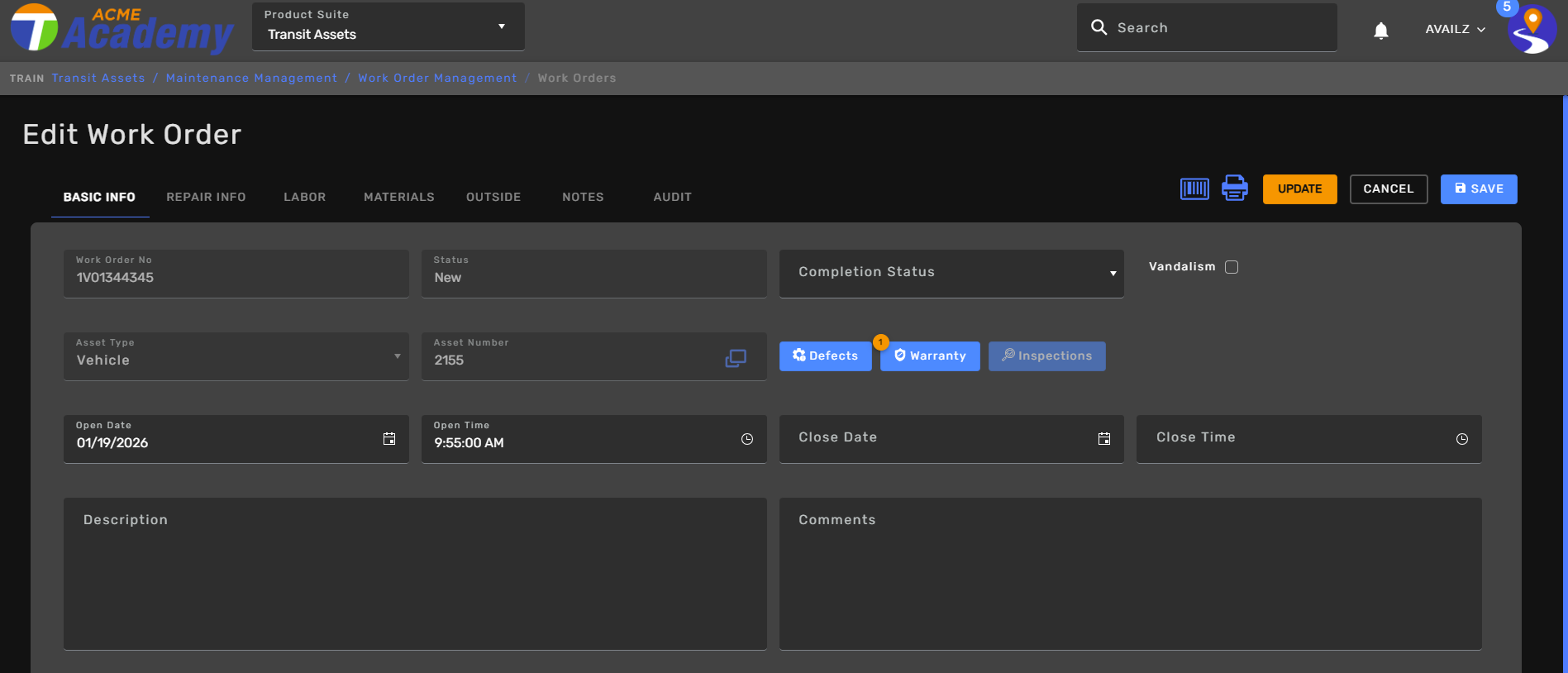
Task: Open the Open Date calendar picker
Action: pyautogui.click(x=389, y=439)
